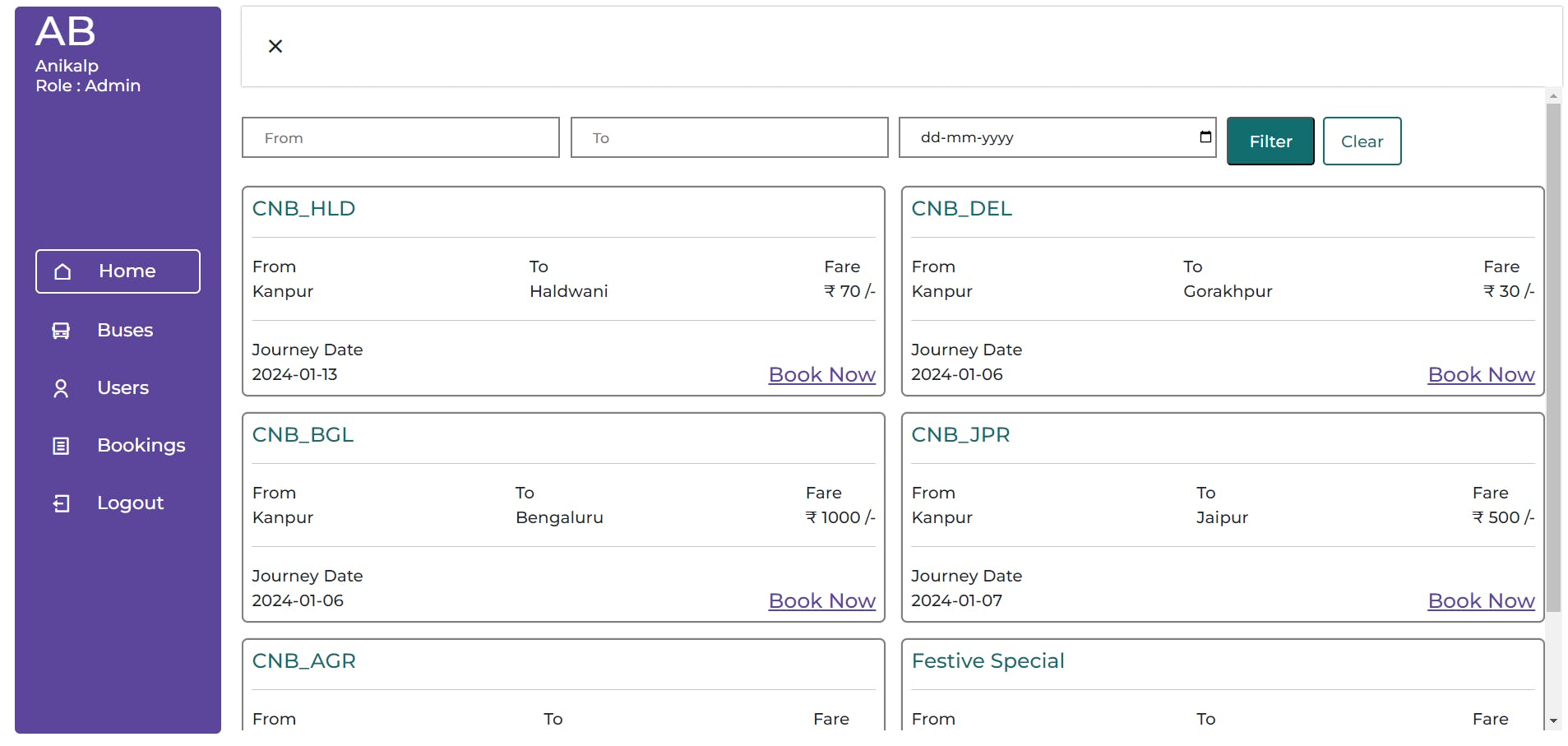Click the logout arrow icon
This screenshot has height=746, width=1568.
[x=61, y=503]
